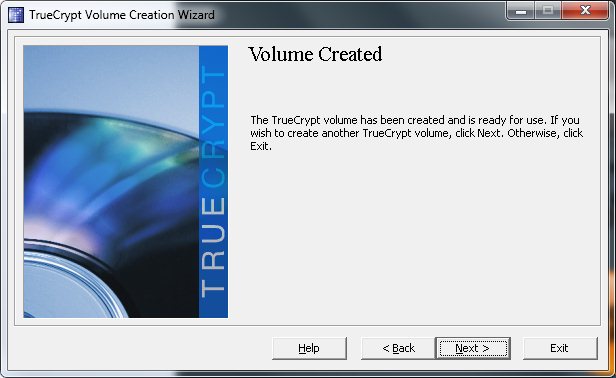Image resolution: width=616 pixels, height=378 pixels.
Task: Minimize the TrueCrypt wizard window
Action: [x=521, y=10]
